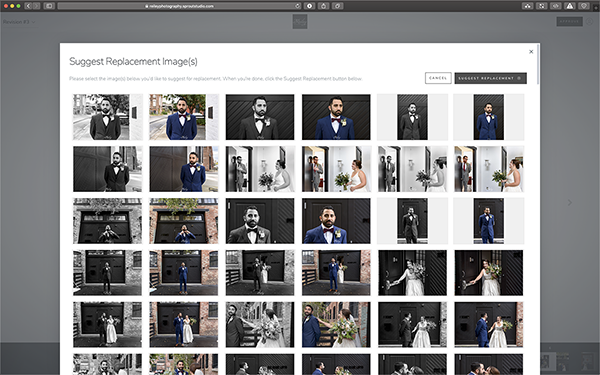This screenshot has height=375, width=600.
Task: Select B&W bride approaching behind groom thumbnail
Action: [x=260, y=272]
